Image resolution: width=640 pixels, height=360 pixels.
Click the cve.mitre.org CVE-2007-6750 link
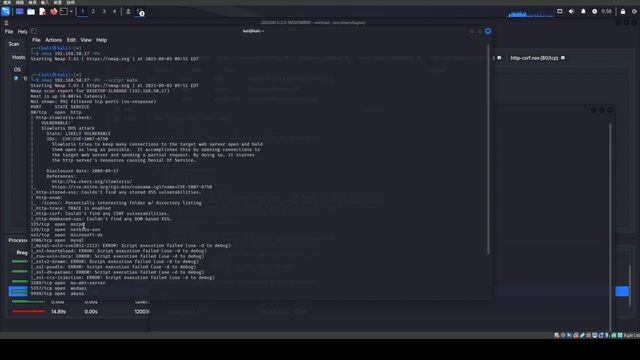[x=132, y=187]
